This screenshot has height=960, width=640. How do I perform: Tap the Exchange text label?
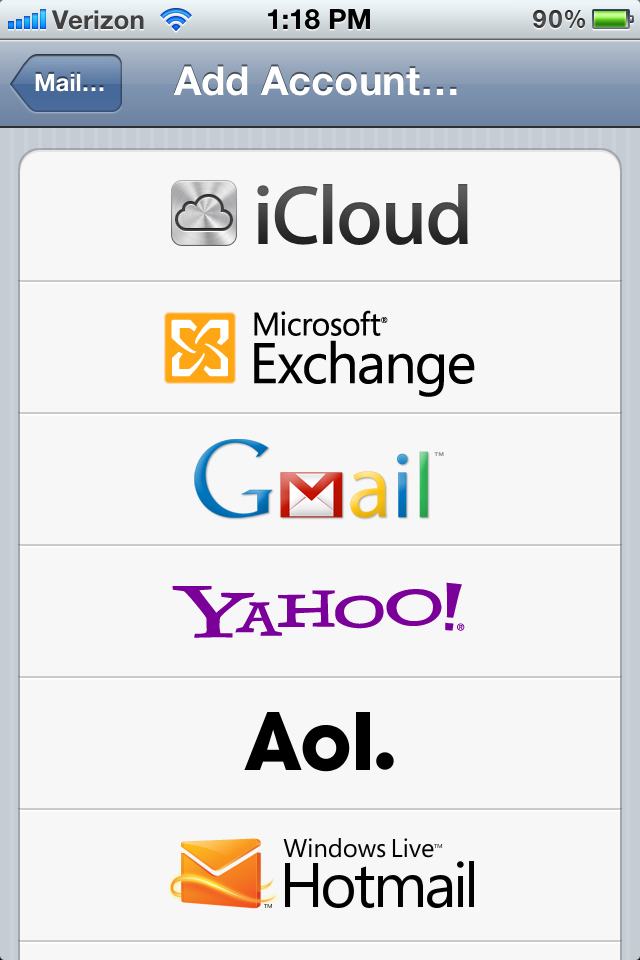coord(364,368)
